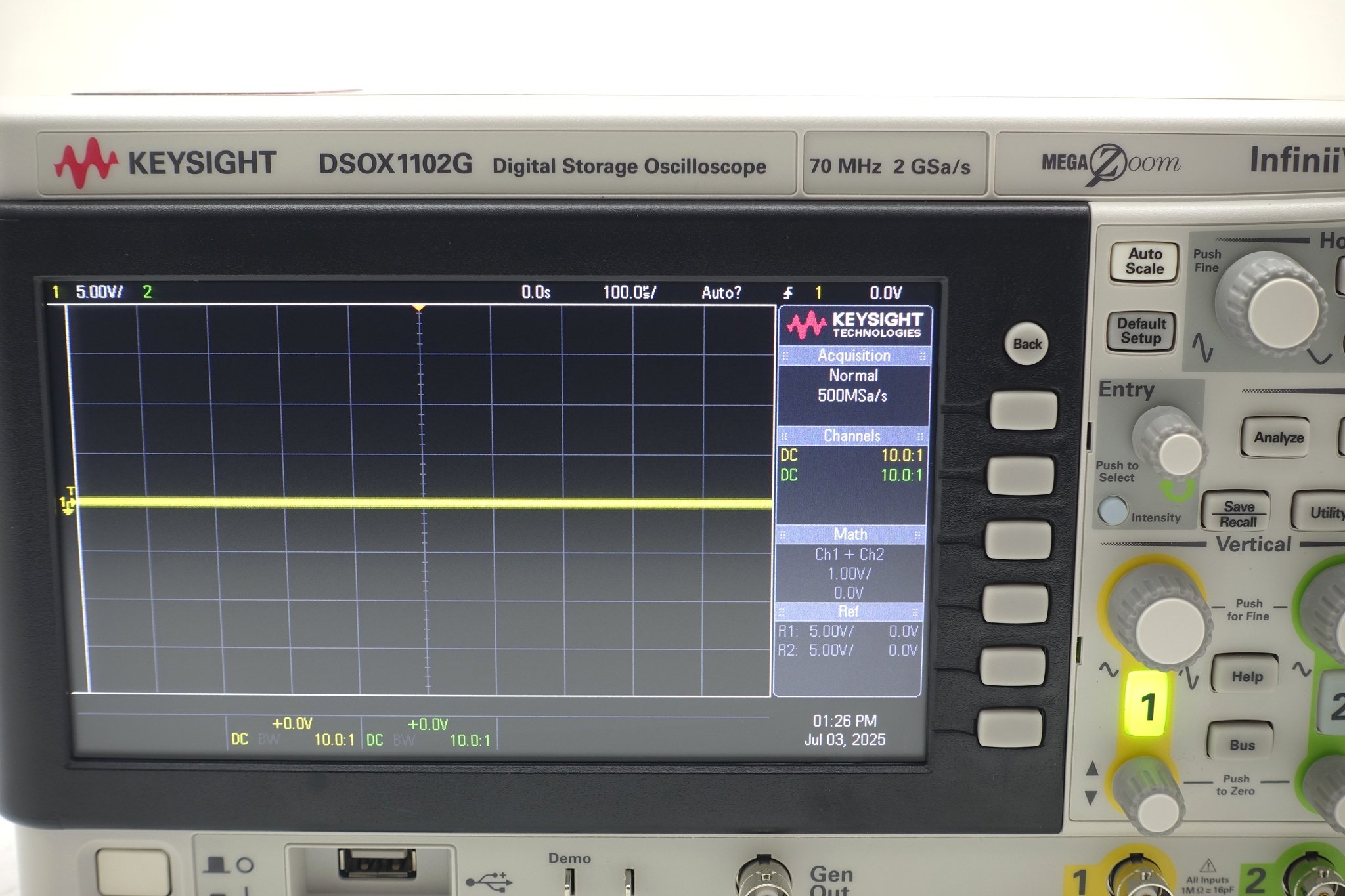
Task: Select the Acquisition menu header on screen
Action: coord(853,356)
